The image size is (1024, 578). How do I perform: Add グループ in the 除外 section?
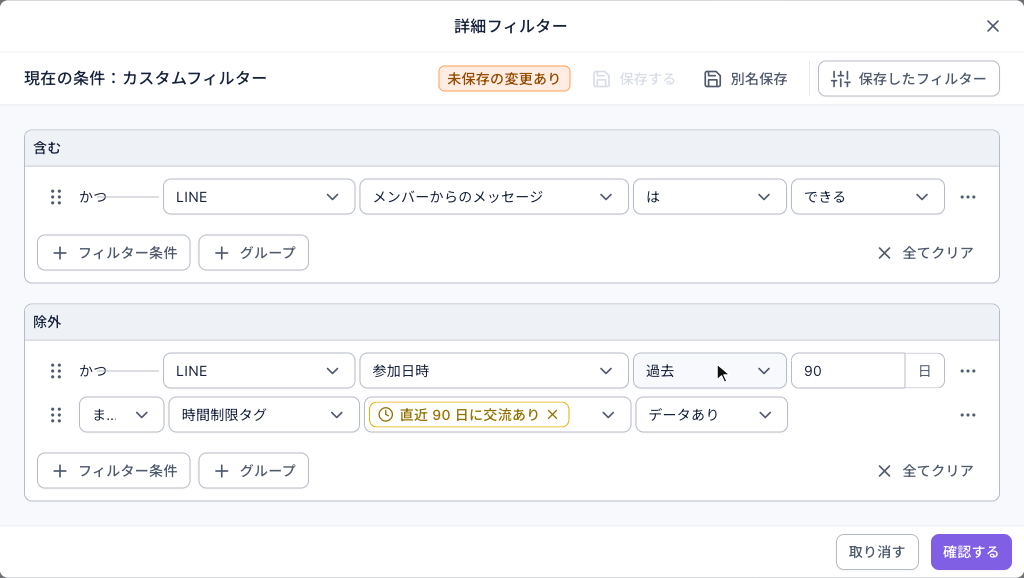tap(253, 471)
